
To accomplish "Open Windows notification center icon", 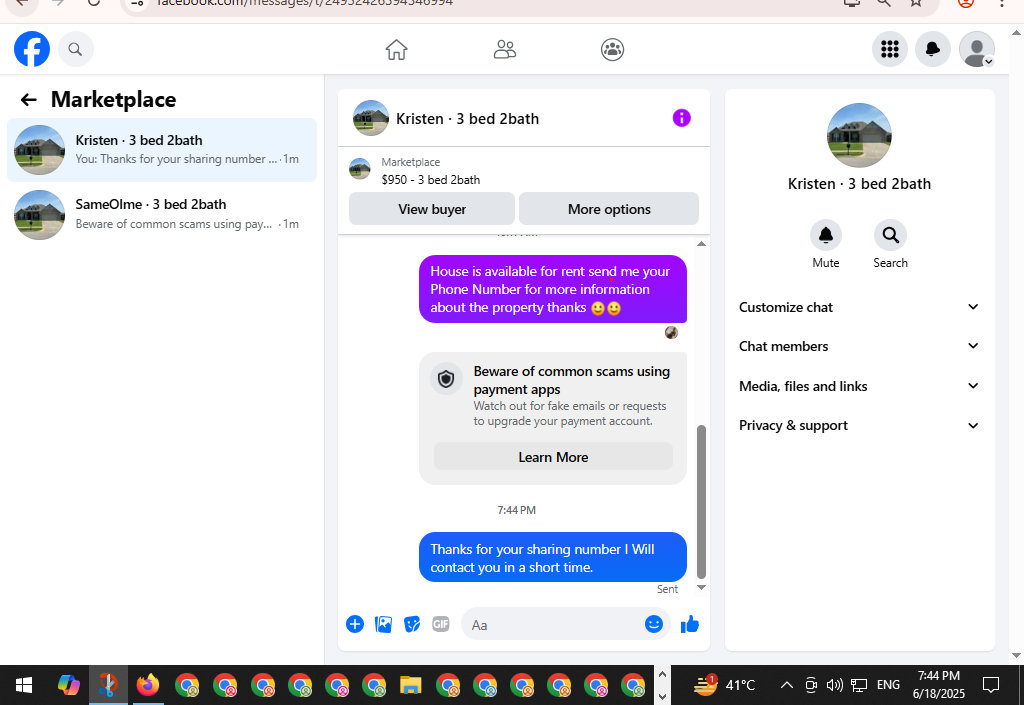I will pos(991,685).
